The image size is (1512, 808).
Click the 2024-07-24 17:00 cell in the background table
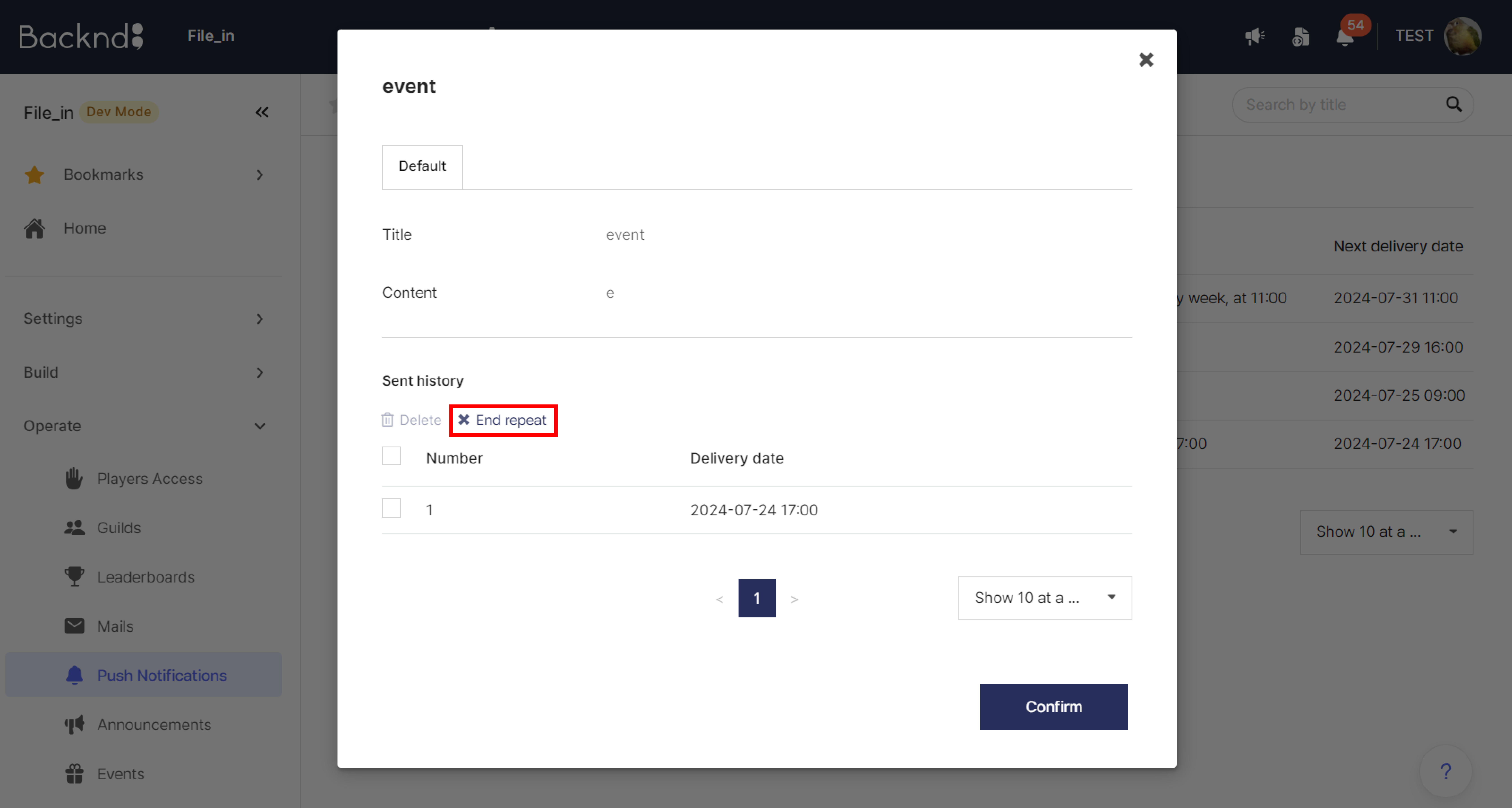1398,444
